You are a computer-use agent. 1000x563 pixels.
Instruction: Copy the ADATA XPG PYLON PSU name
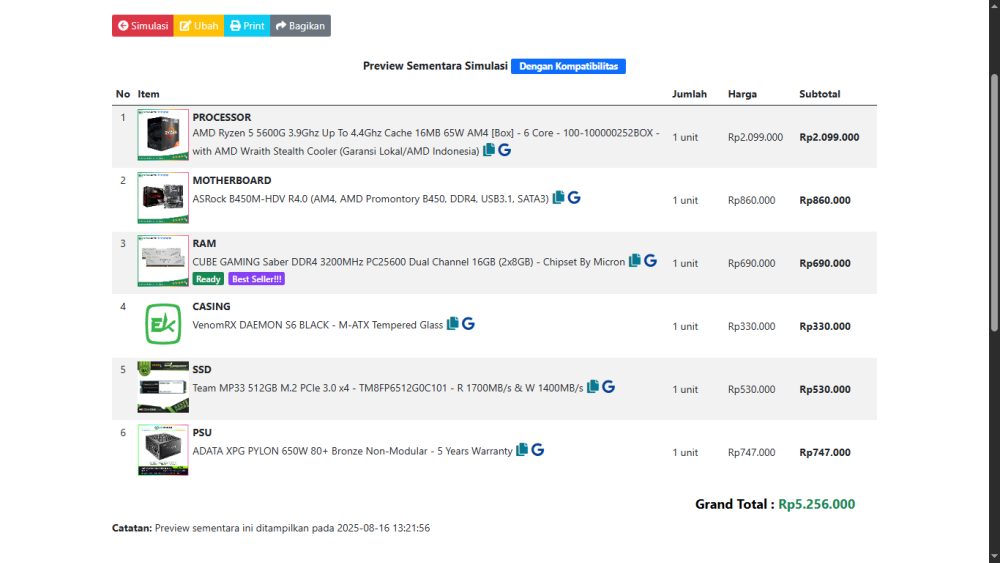[x=522, y=450]
